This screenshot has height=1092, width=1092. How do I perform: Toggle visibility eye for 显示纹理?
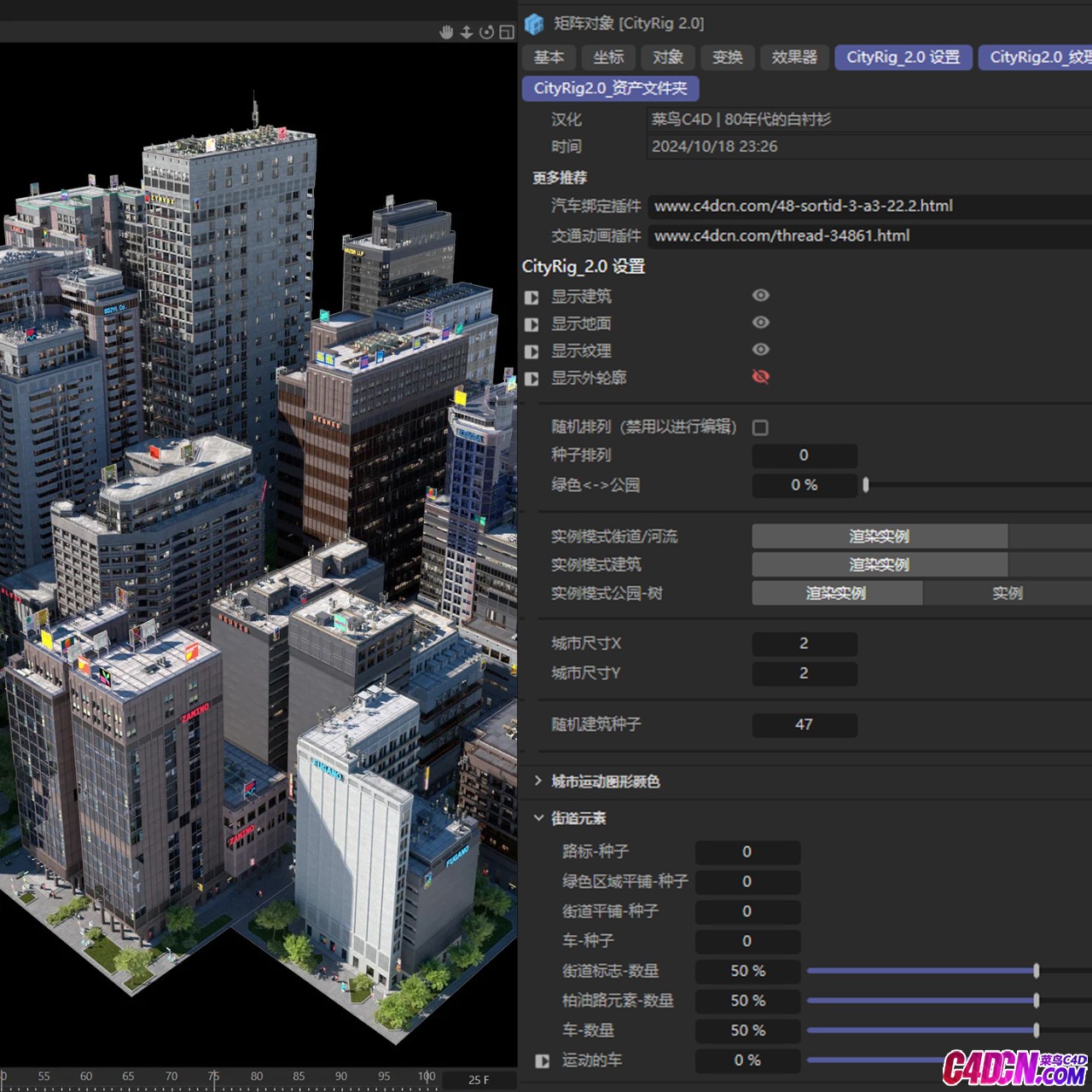point(761,350)
